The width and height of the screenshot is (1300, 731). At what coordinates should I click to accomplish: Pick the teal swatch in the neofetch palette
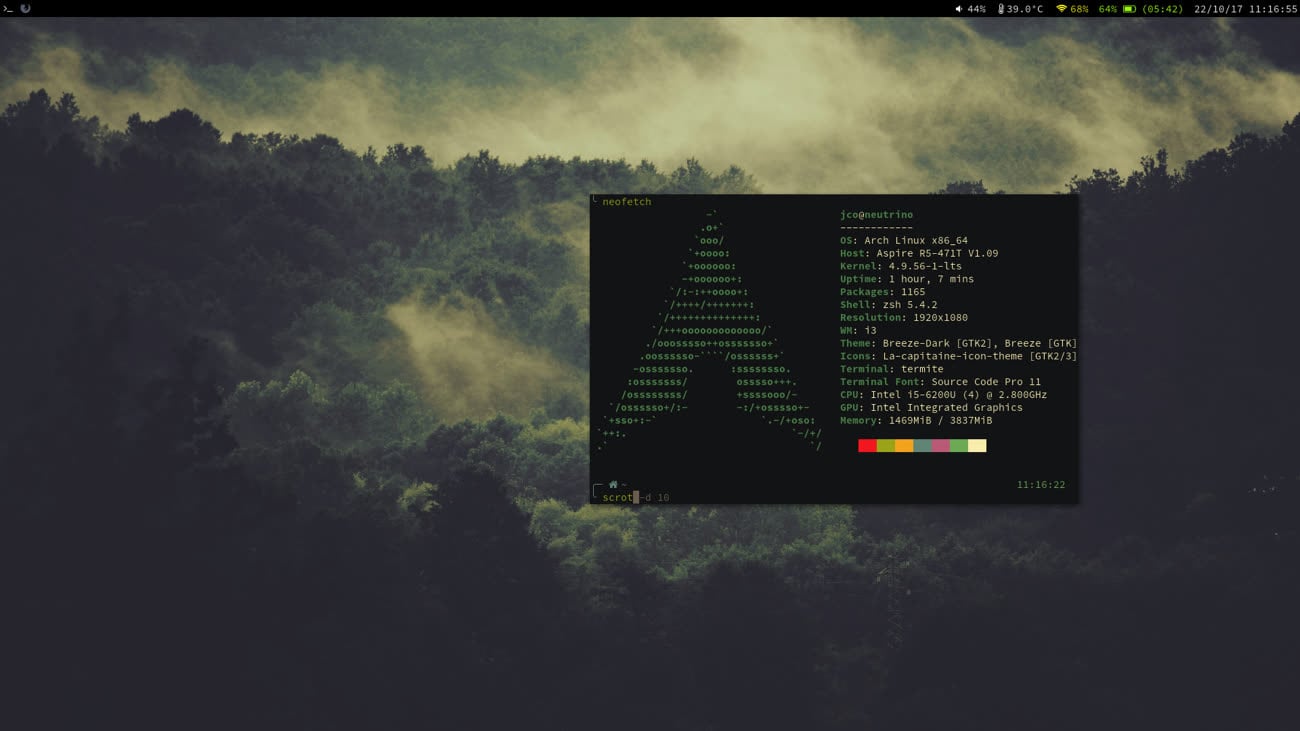click(x=922, y=446)
